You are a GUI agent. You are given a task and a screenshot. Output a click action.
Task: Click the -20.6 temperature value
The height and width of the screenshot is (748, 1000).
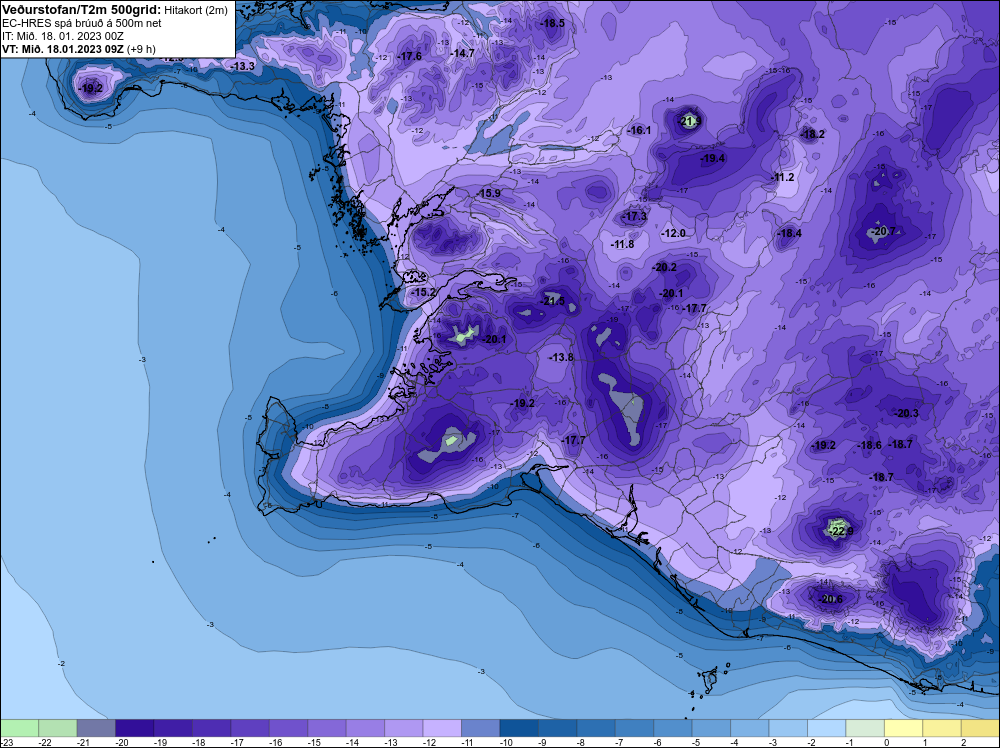[830, 599]
